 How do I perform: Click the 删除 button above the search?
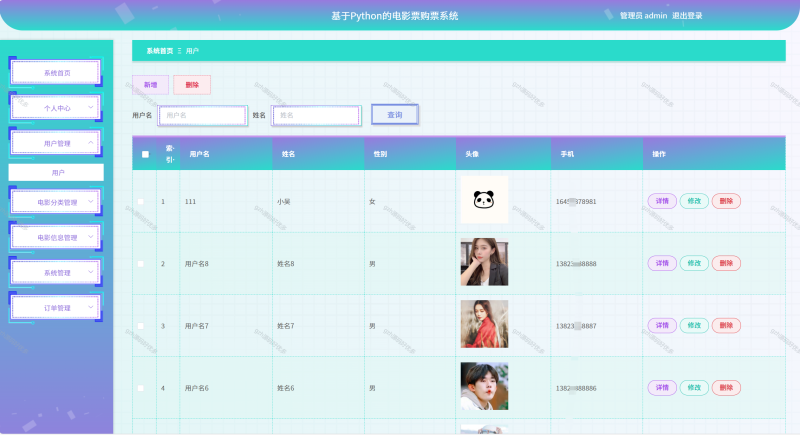[x=192, y=85]
